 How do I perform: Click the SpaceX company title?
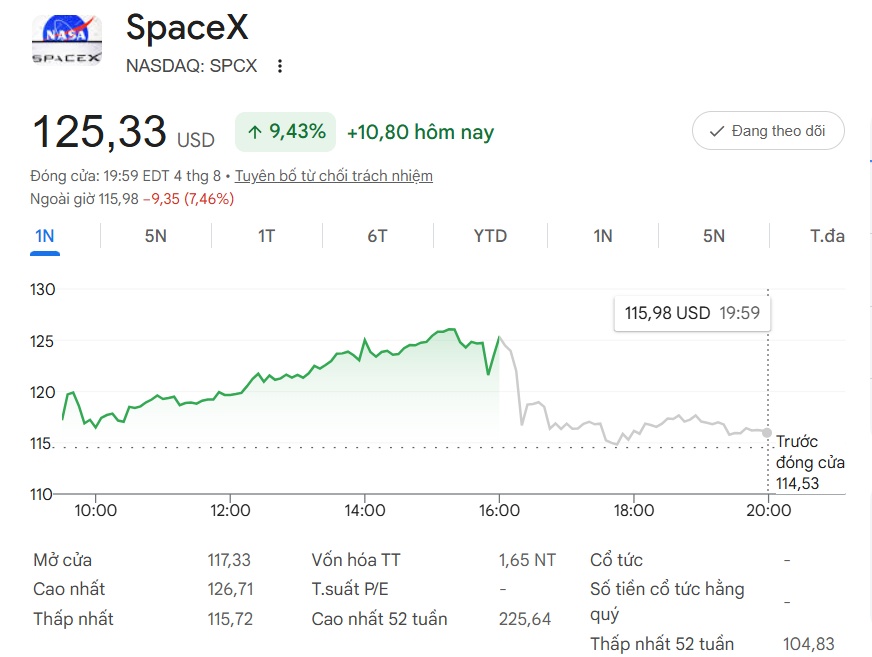187,27
